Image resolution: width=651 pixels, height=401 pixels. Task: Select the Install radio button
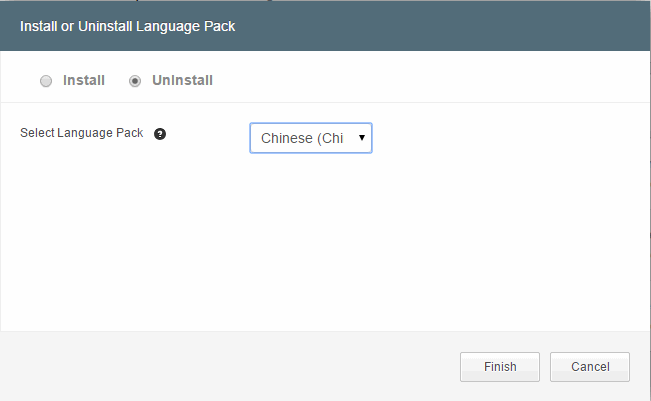click(x=46, y=81)
